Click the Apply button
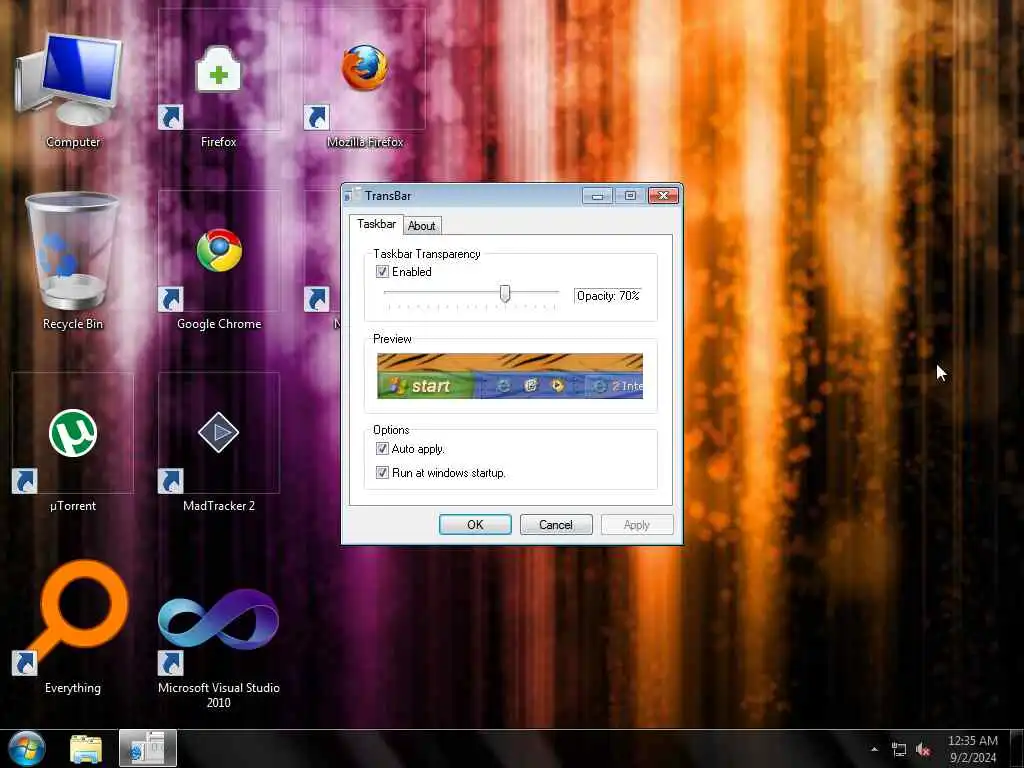The width and height of the screenshot is (1024, 768). click(x=637, y=524)
